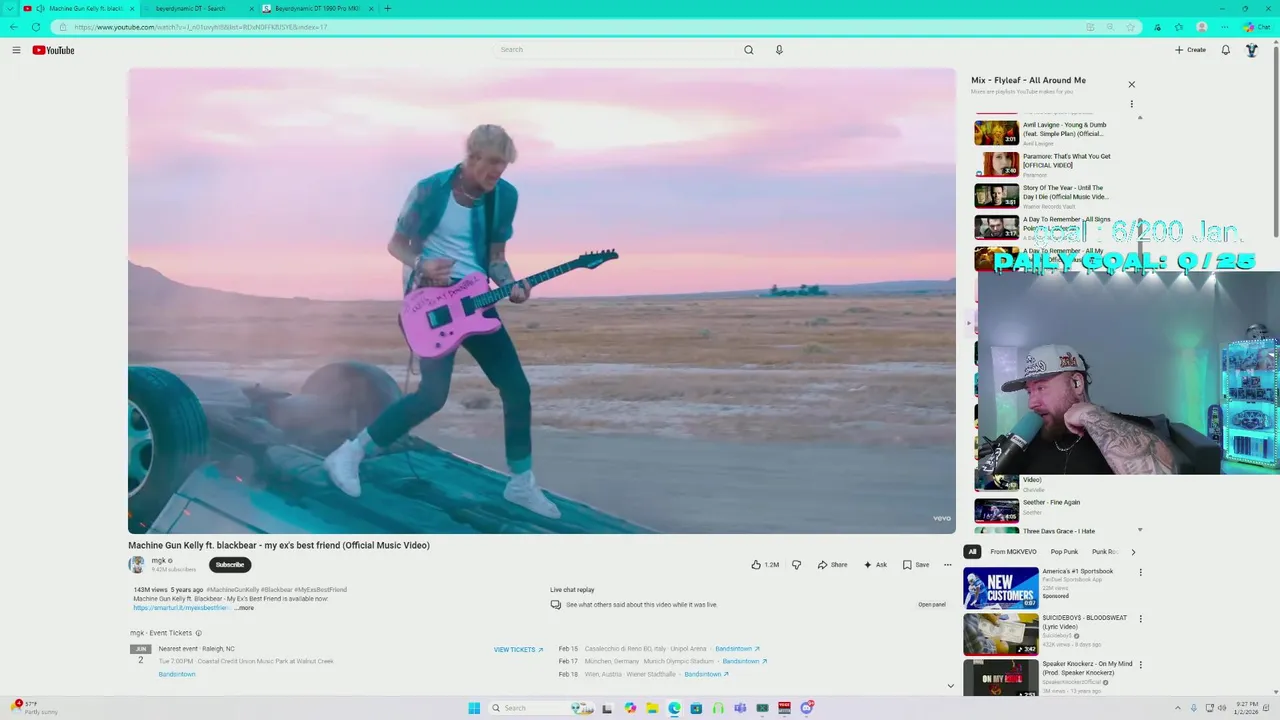Like the video with thumbs-up icon
This screenshot has width=1280, height=720.
click(765, 565)
